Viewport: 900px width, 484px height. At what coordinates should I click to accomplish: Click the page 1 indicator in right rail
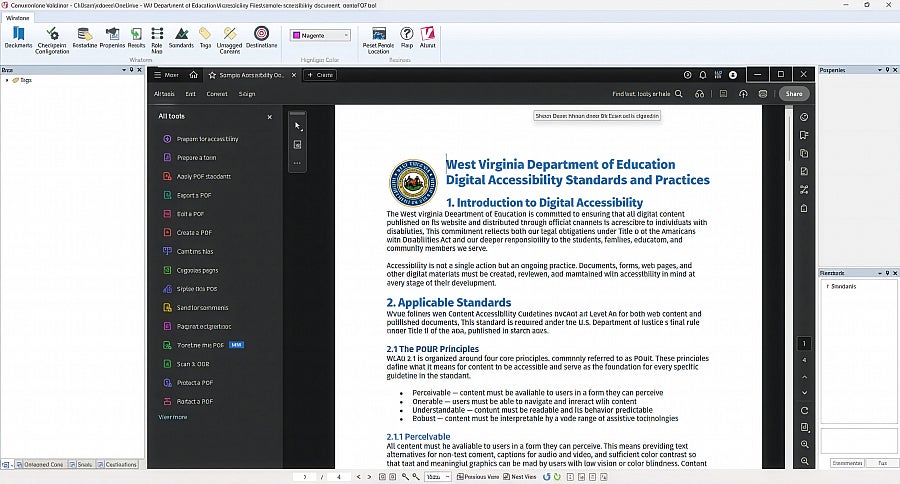[804, 343]
